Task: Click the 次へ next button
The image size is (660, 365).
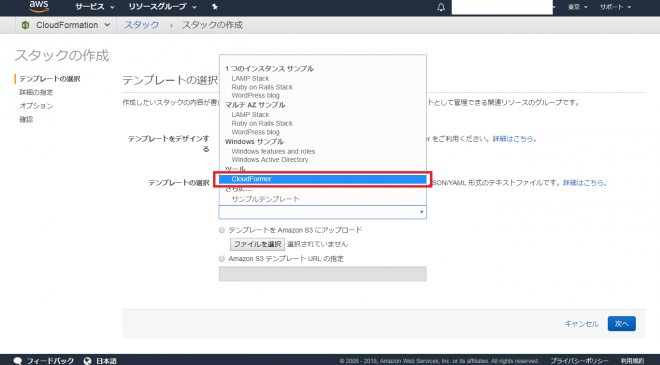Action: pyautogui.click(x=622, y=324)
